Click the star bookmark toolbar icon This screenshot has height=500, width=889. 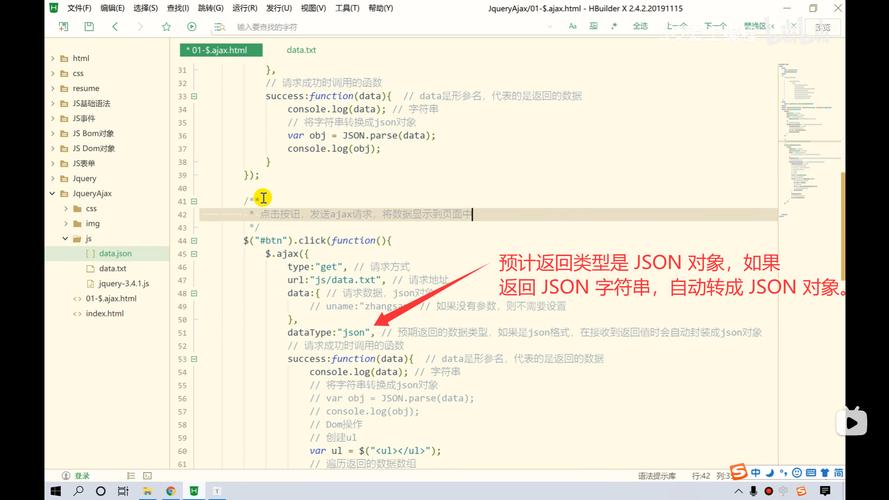(166, 27)
